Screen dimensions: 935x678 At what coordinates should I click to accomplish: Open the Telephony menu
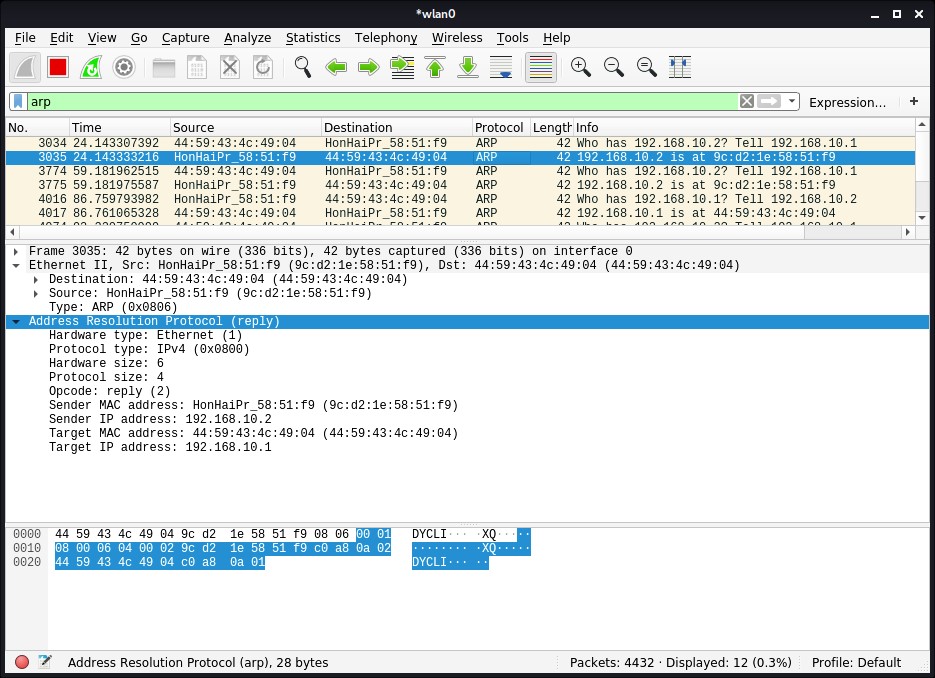386,38
